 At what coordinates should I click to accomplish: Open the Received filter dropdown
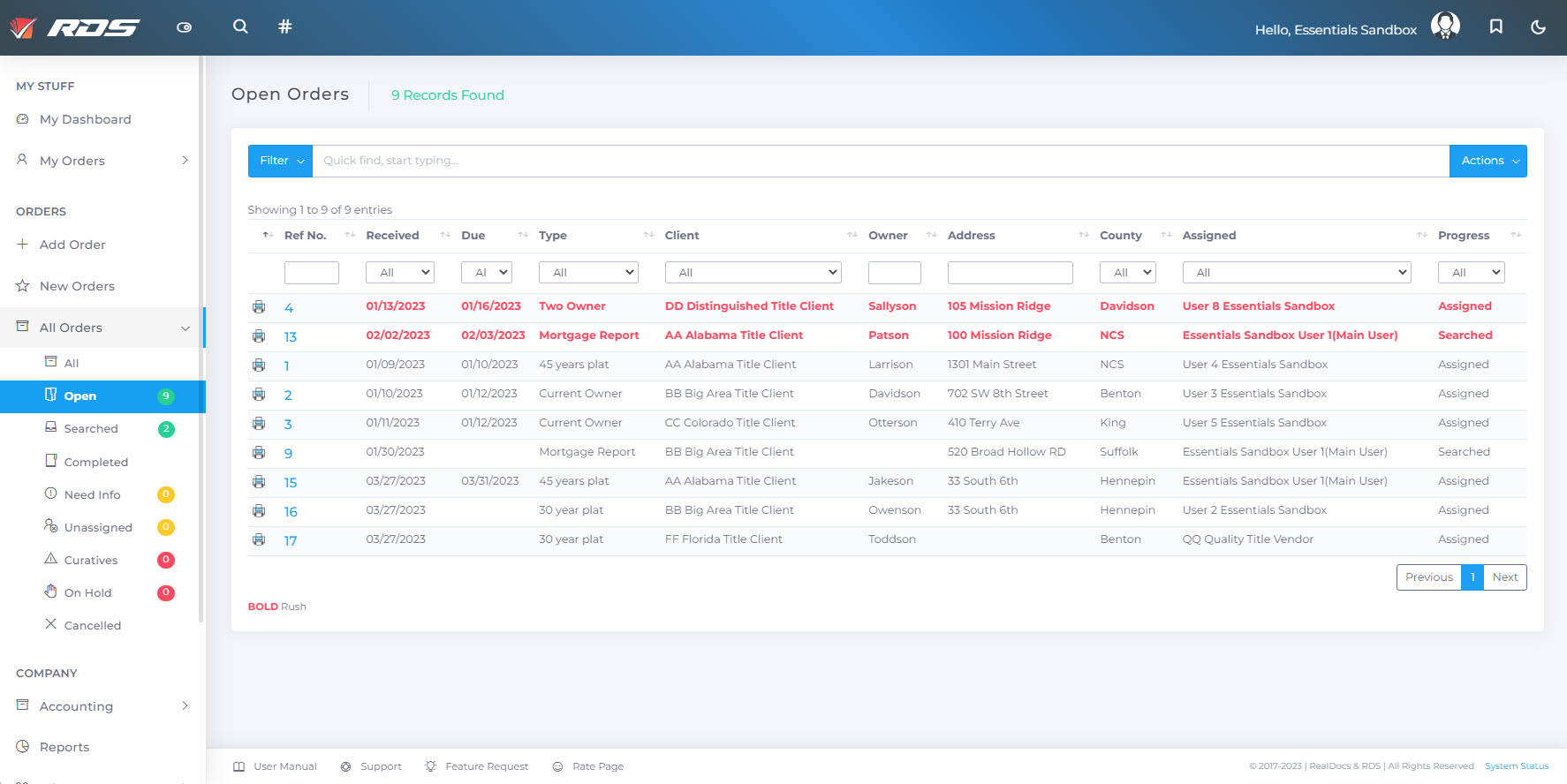400,273
